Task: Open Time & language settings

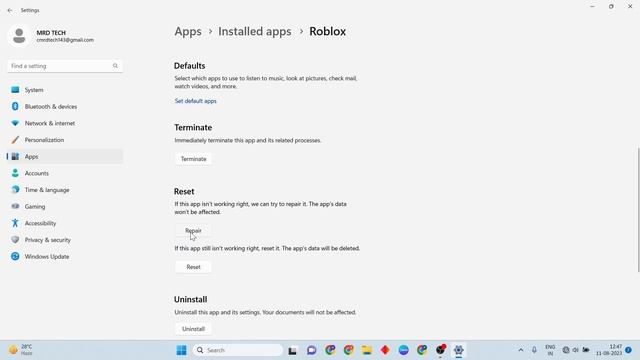Action: tap(64, 190)
